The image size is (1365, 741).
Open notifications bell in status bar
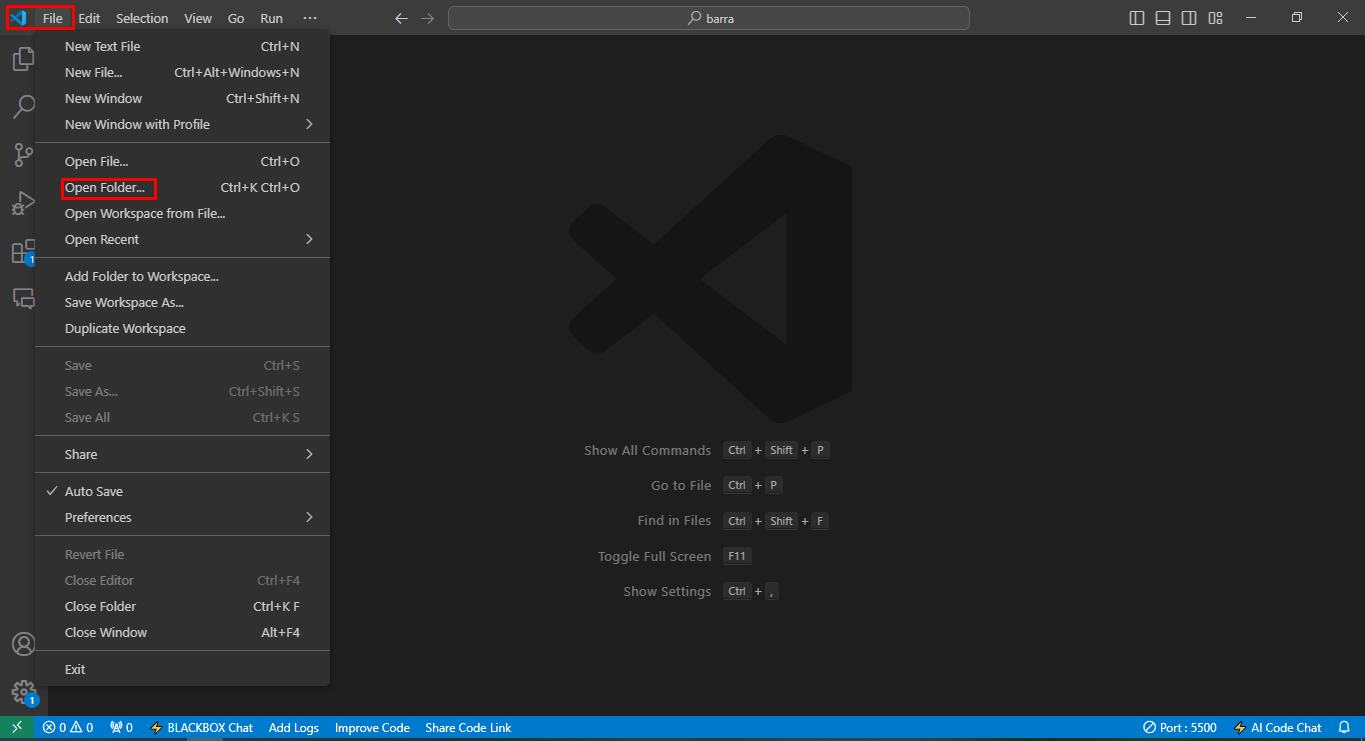point(1344,728)
